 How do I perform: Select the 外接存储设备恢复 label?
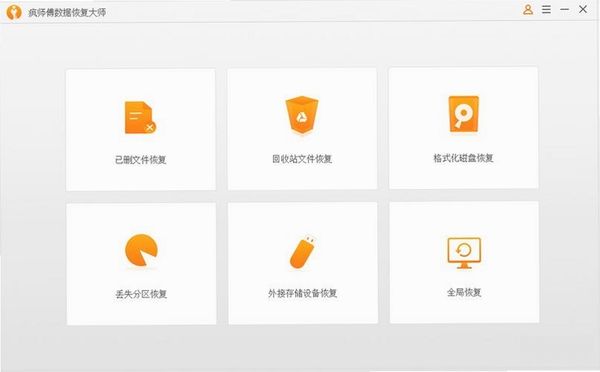point(302,293)
